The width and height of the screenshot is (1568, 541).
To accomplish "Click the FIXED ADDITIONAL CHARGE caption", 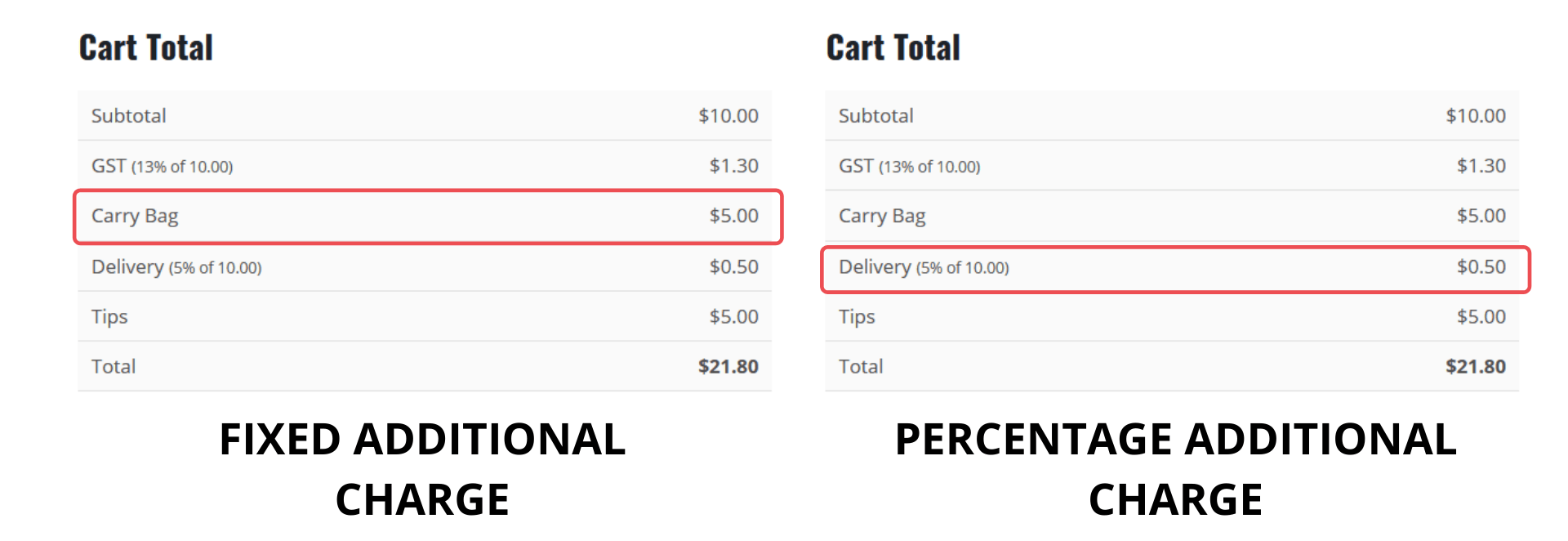I will 422,469.
